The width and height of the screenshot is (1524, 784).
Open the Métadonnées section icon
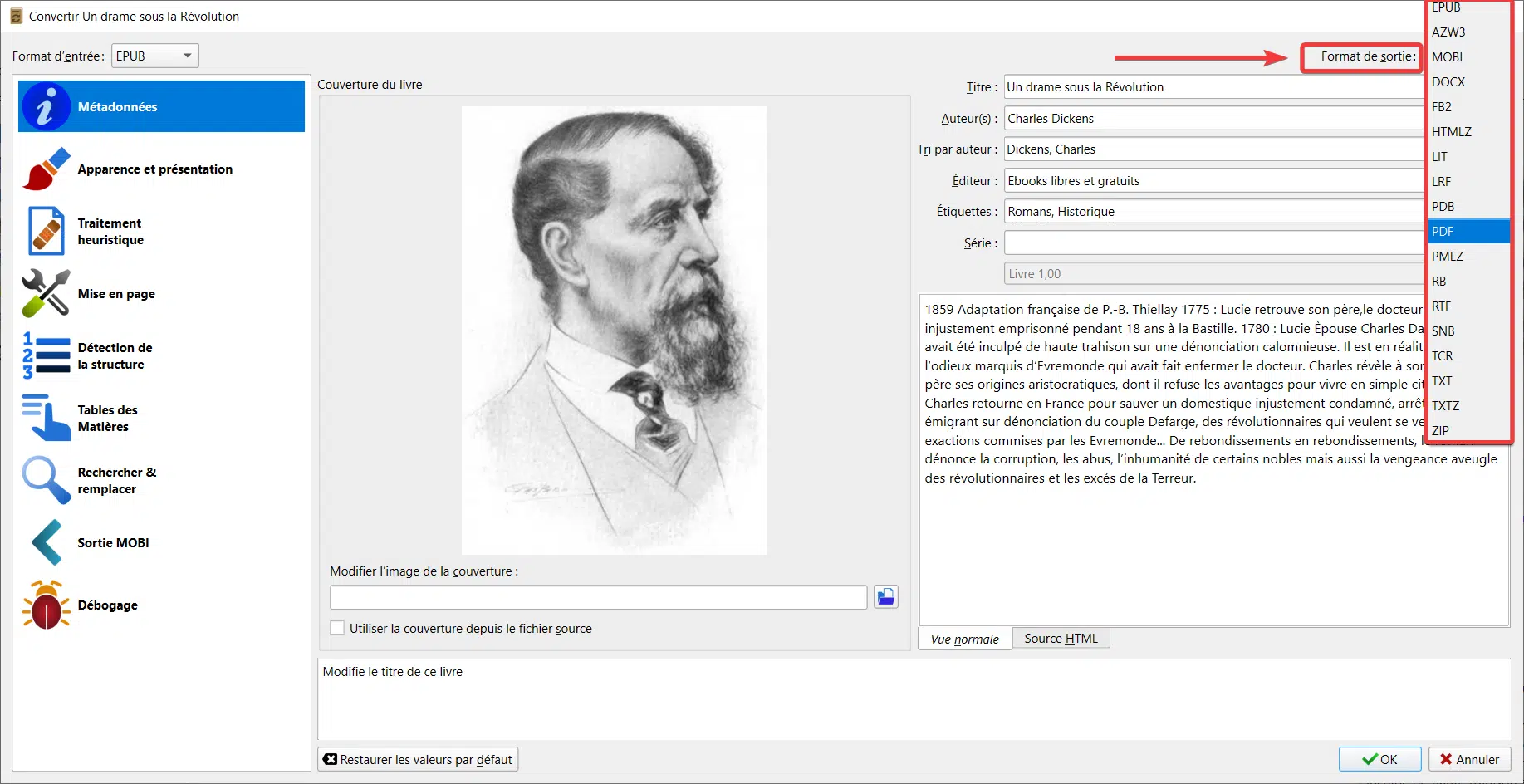(46, 106)
